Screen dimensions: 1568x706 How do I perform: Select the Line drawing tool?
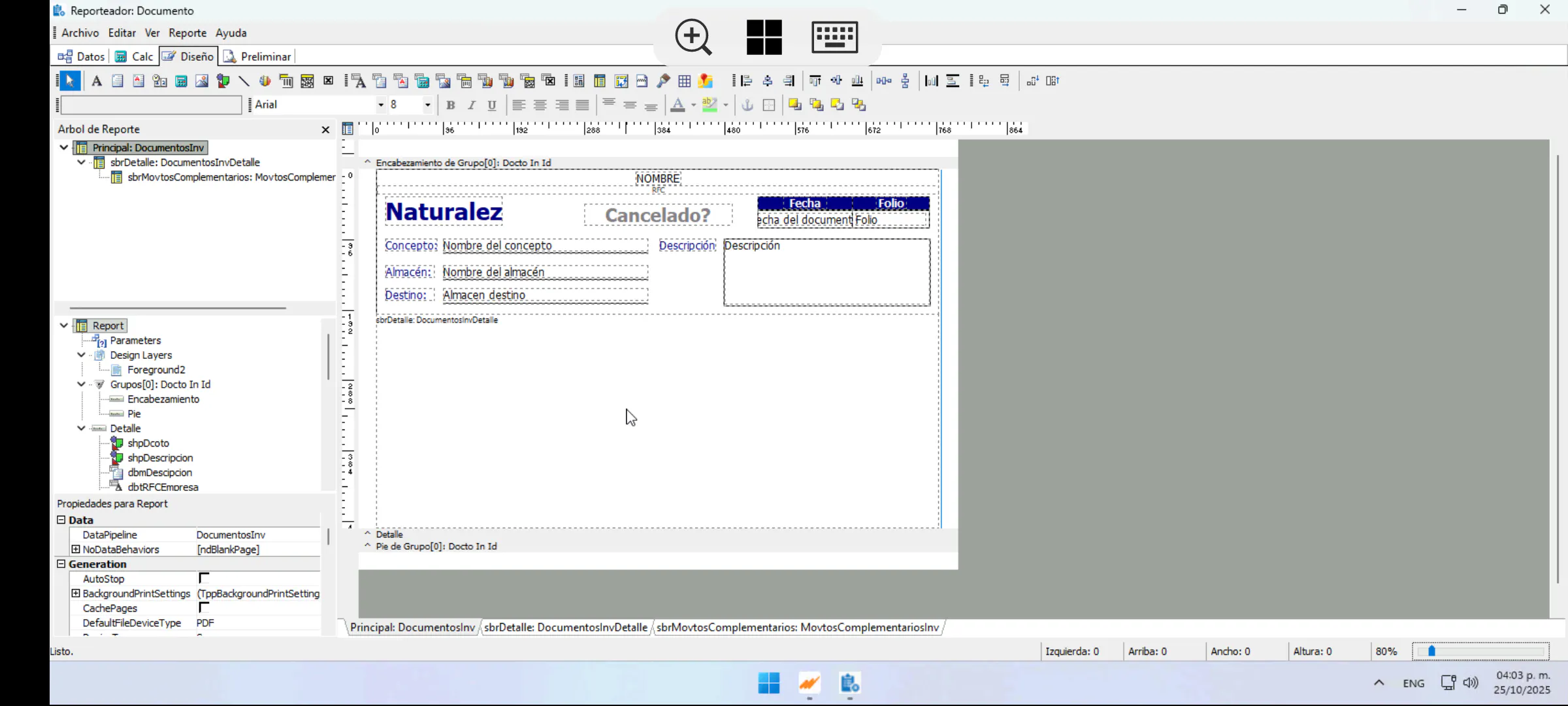(x=244, y=81)
